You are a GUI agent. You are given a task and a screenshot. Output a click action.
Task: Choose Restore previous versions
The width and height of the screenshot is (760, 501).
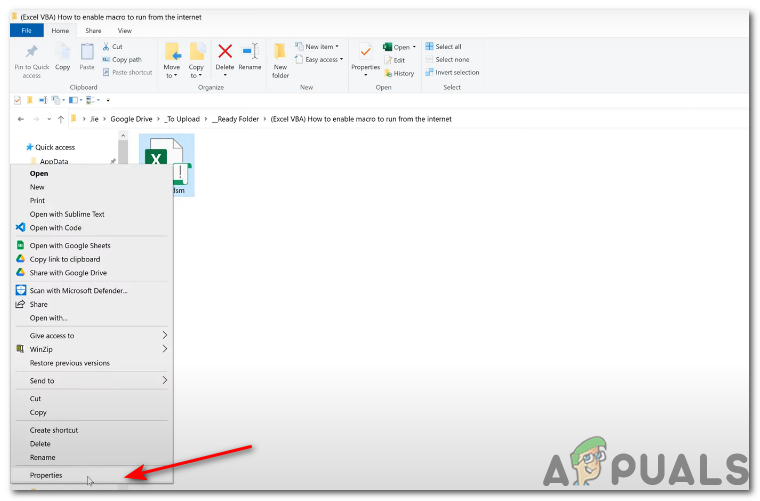click(x=91, y=363)
